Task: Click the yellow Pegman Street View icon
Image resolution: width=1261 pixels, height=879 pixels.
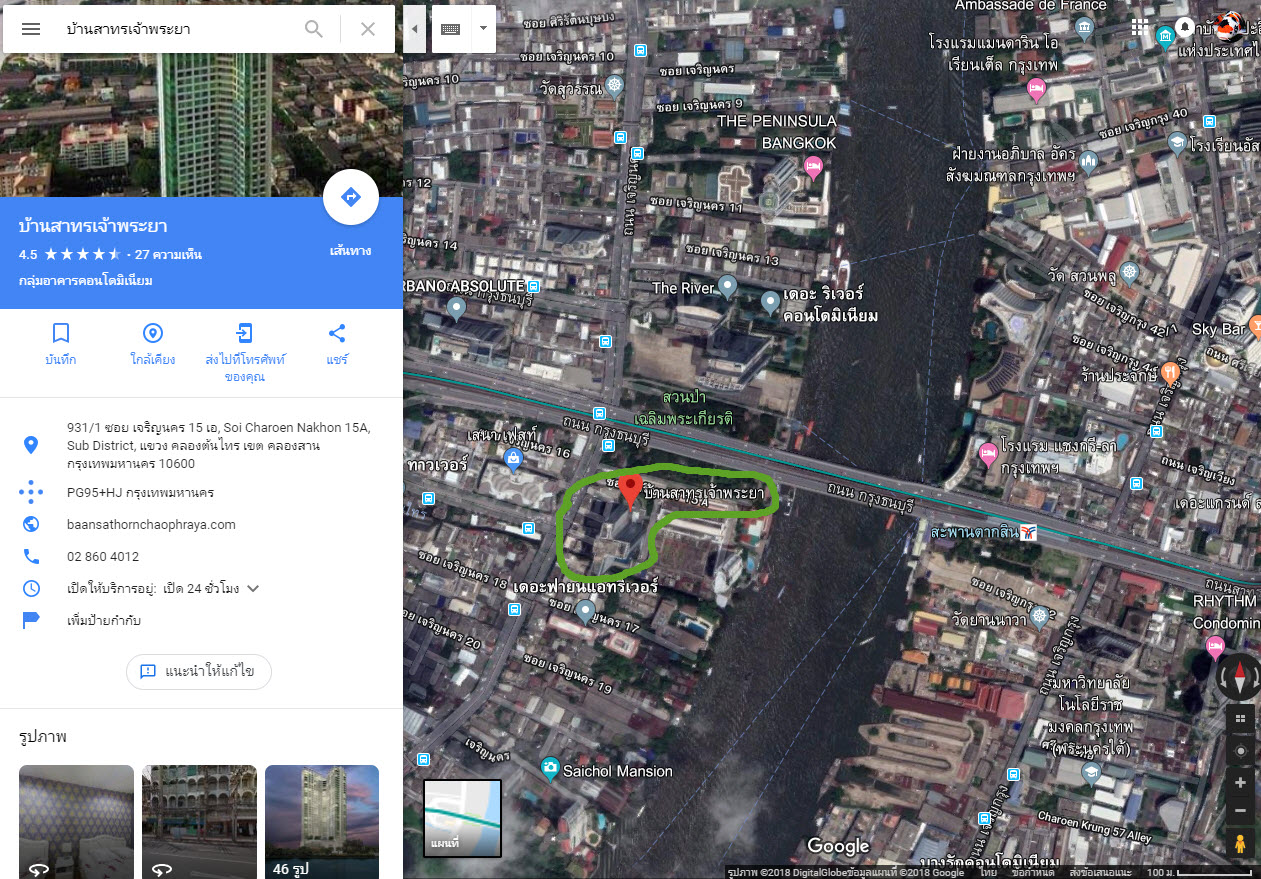Action: (x=1240, y=843)
